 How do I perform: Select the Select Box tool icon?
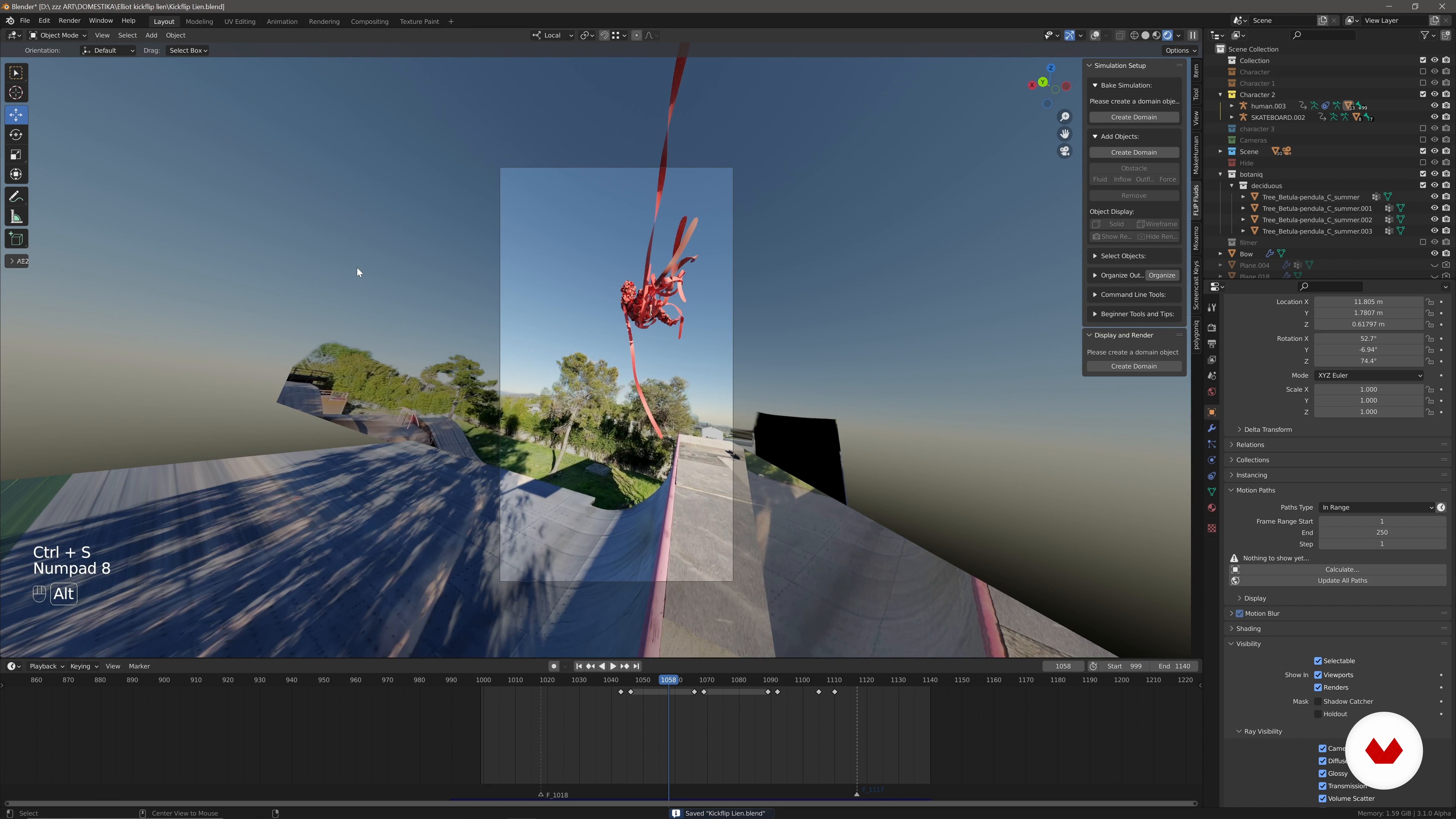click(x=16, y=73)
